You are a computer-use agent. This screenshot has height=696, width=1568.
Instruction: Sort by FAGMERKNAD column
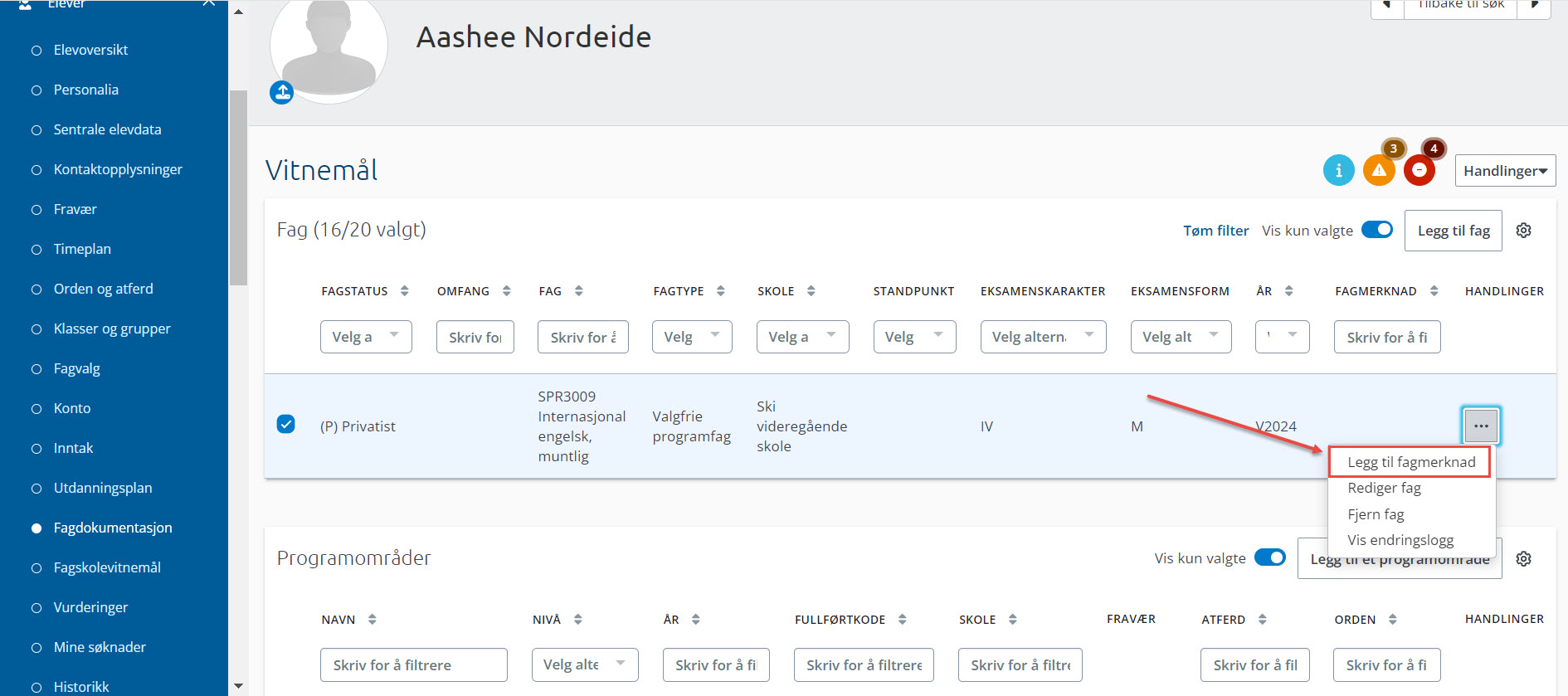click(x=1434, y=291)
